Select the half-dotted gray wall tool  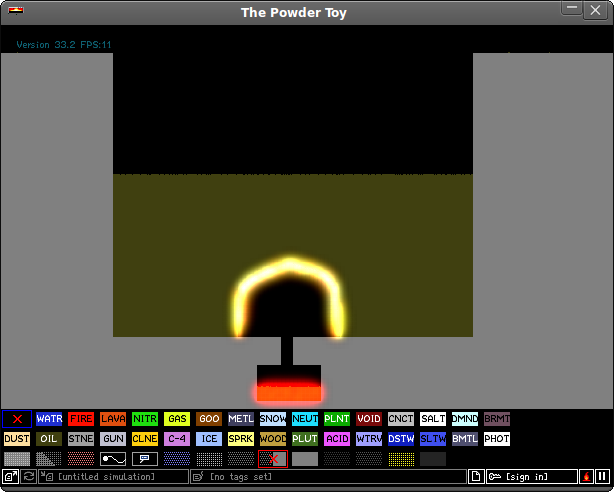coord(49,459)
